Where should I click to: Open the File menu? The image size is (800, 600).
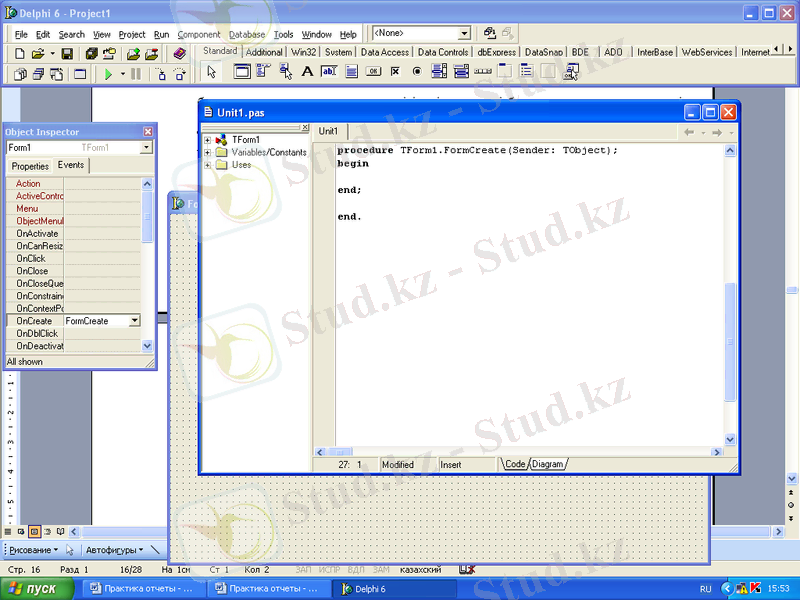pyautogui.click(x=21, y=34)
